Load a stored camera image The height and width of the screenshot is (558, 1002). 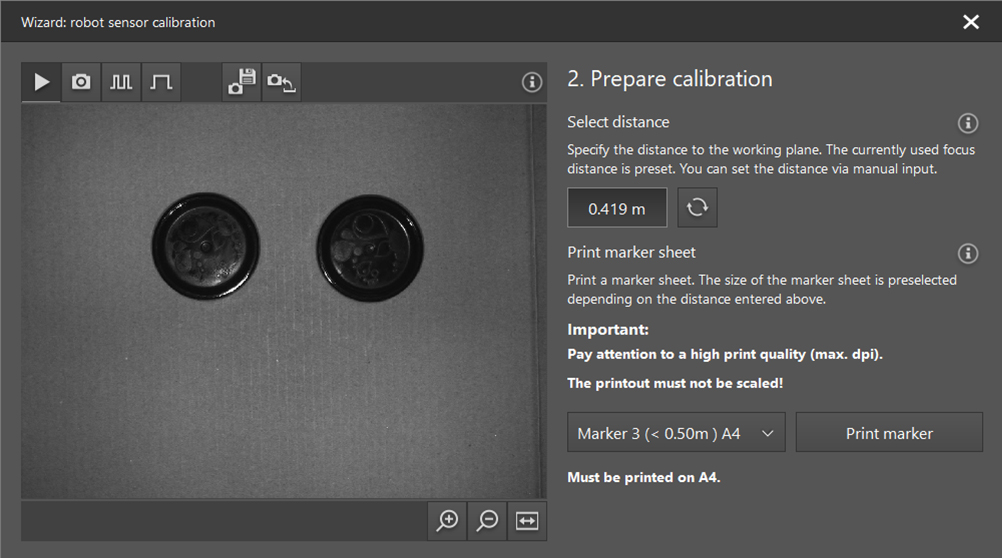click(281, 82)
